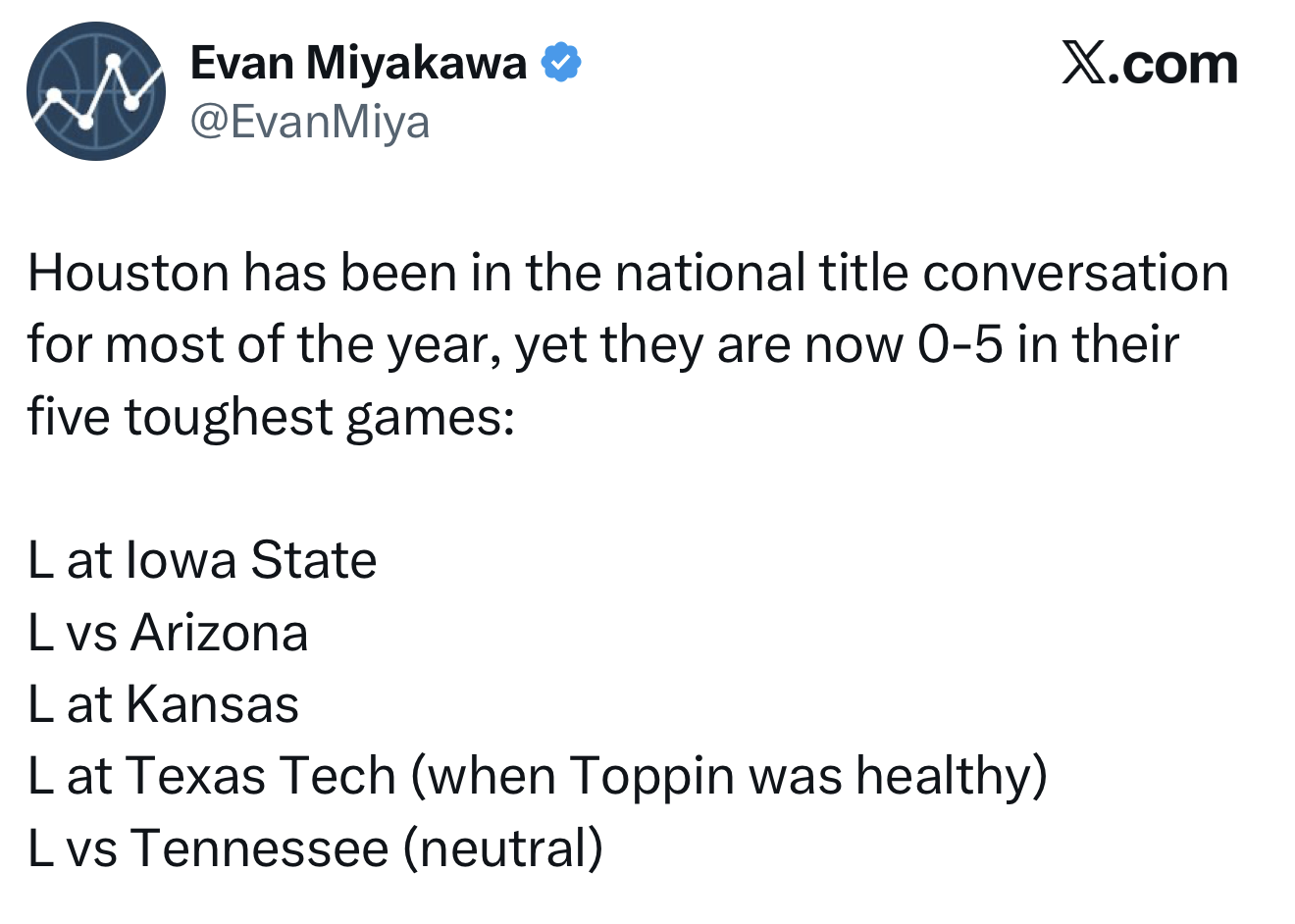Viewport: 1295px width, 924px height.
Task: Select the "L at Kansas" line
Action: [163, 704]
